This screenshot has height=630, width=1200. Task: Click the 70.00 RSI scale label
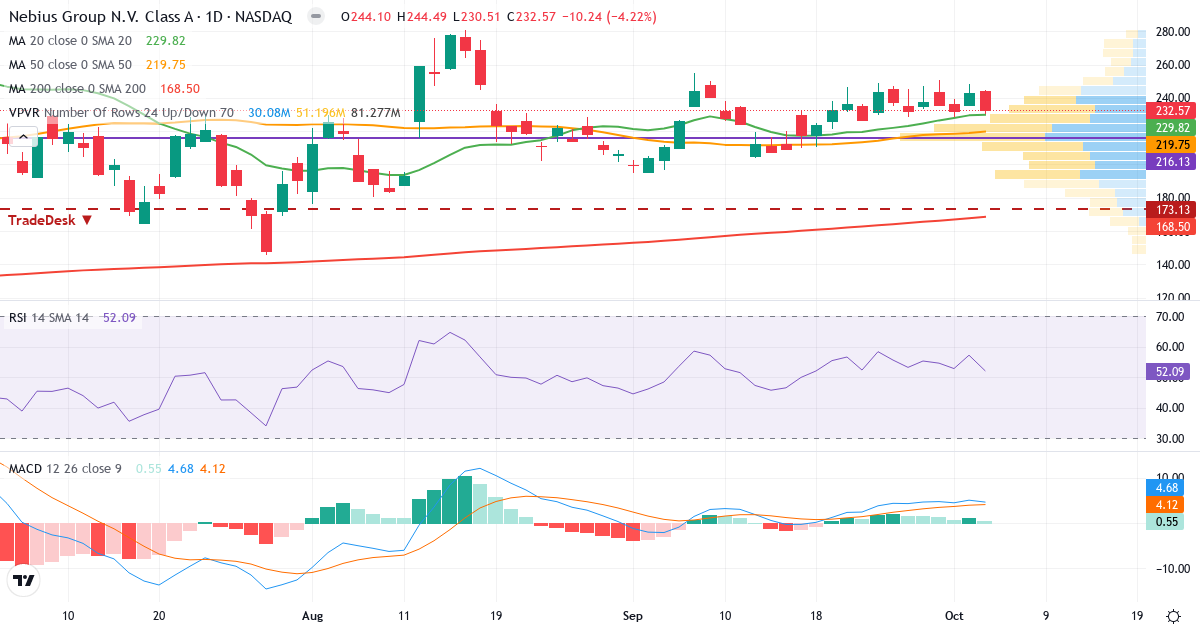click(1172, 317)
